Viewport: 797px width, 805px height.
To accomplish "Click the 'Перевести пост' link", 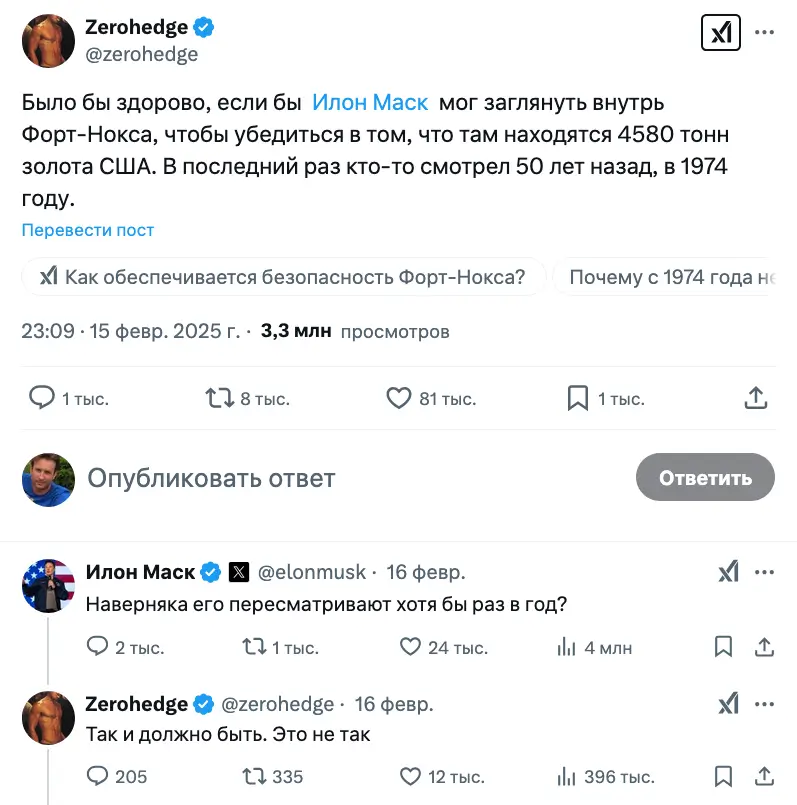I will [88, 230].
